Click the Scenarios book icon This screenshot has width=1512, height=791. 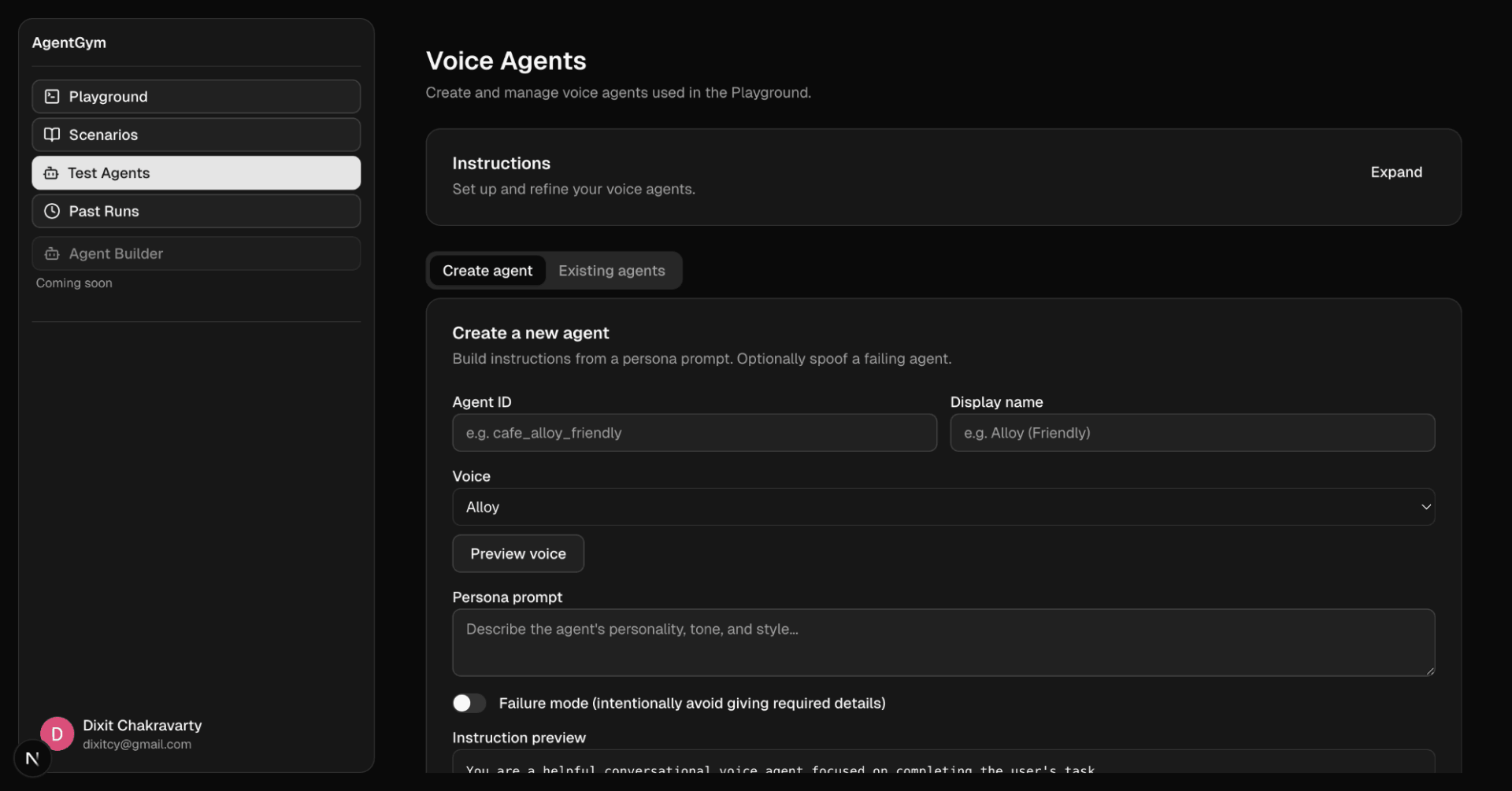tap(52, 135)
